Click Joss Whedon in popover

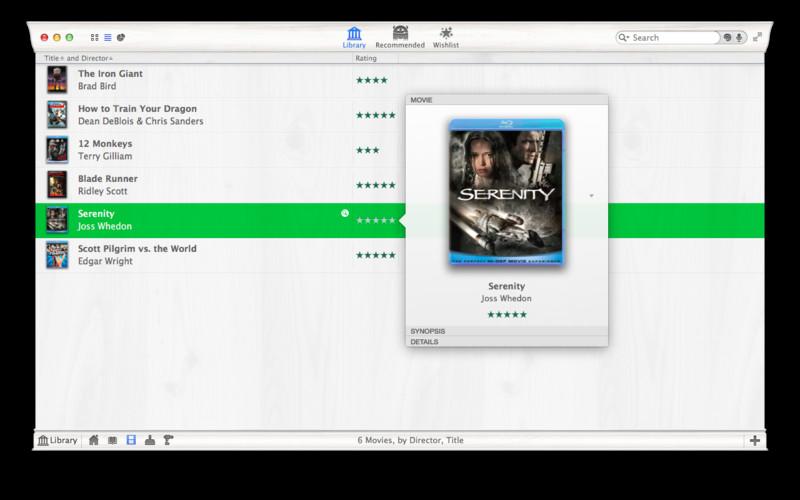[507, 298]
